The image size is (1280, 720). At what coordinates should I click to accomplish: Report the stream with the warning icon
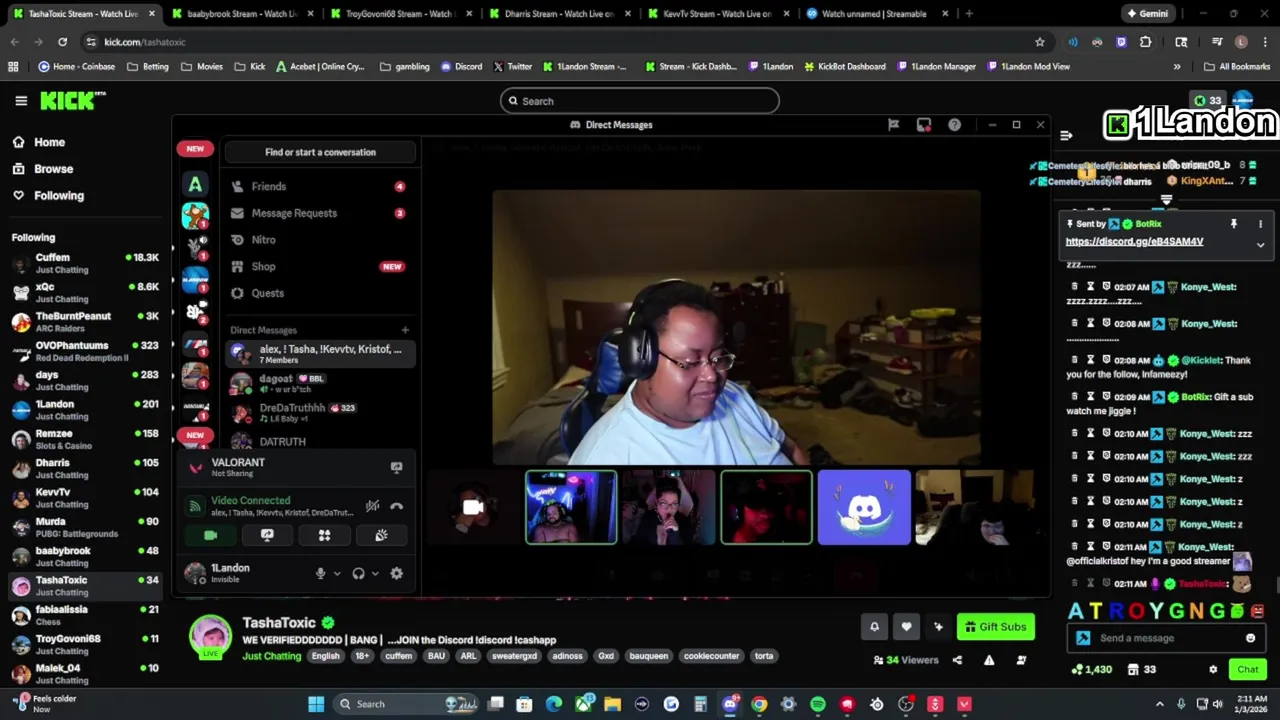[989, 660]
